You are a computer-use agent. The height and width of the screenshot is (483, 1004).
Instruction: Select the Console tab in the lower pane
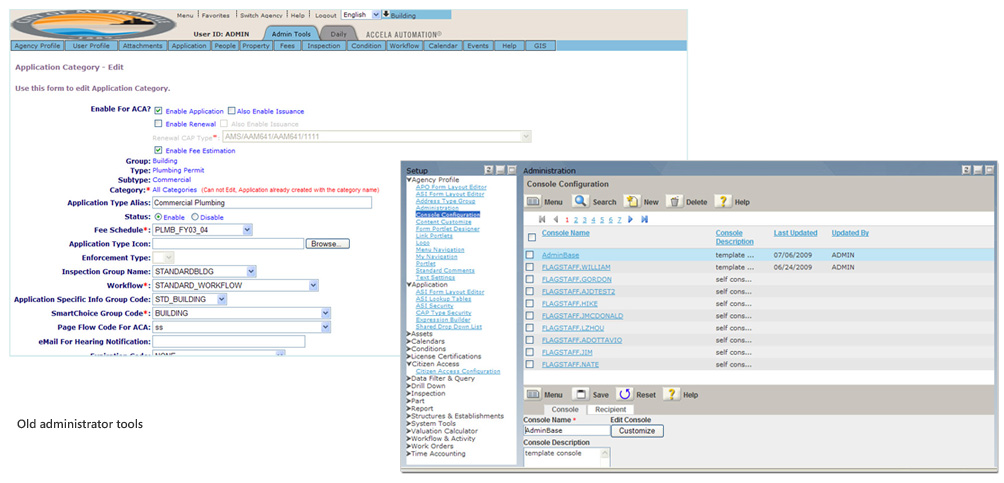point(565,409)
